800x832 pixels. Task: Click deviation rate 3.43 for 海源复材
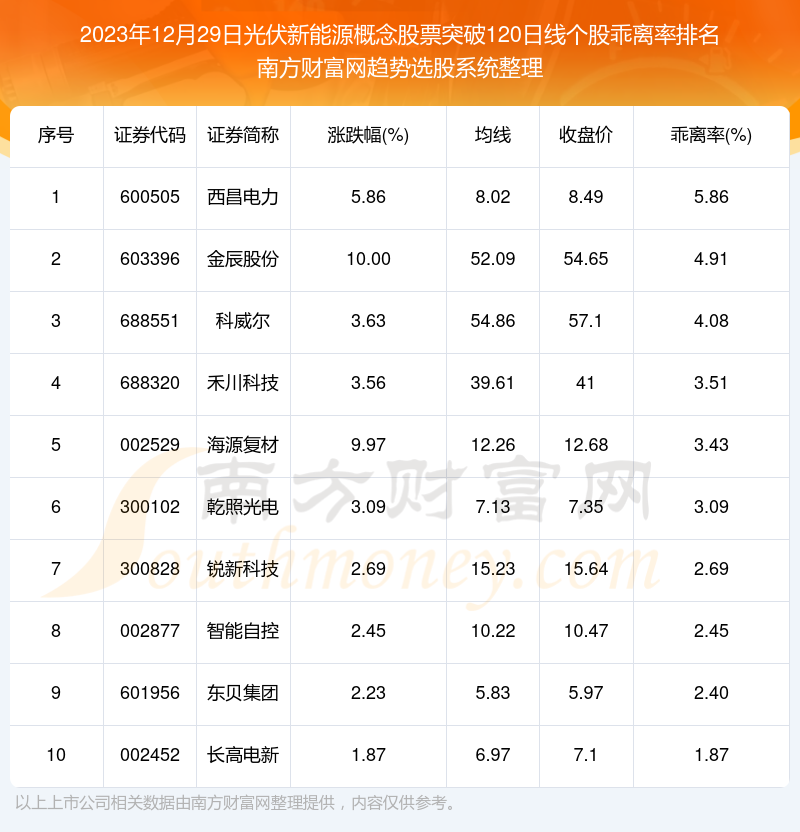pyautogui.click(x=711, y=445)
